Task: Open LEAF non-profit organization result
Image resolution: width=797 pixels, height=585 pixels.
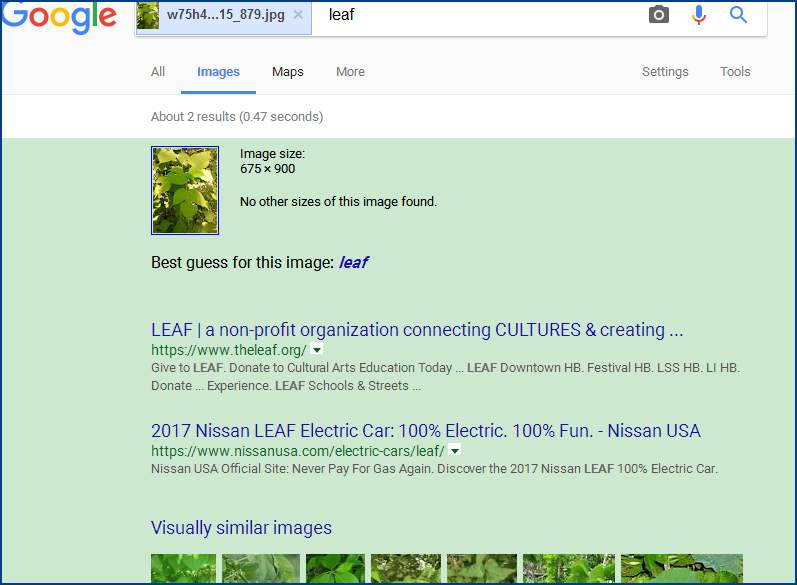Action: click(x=417, y=330)
